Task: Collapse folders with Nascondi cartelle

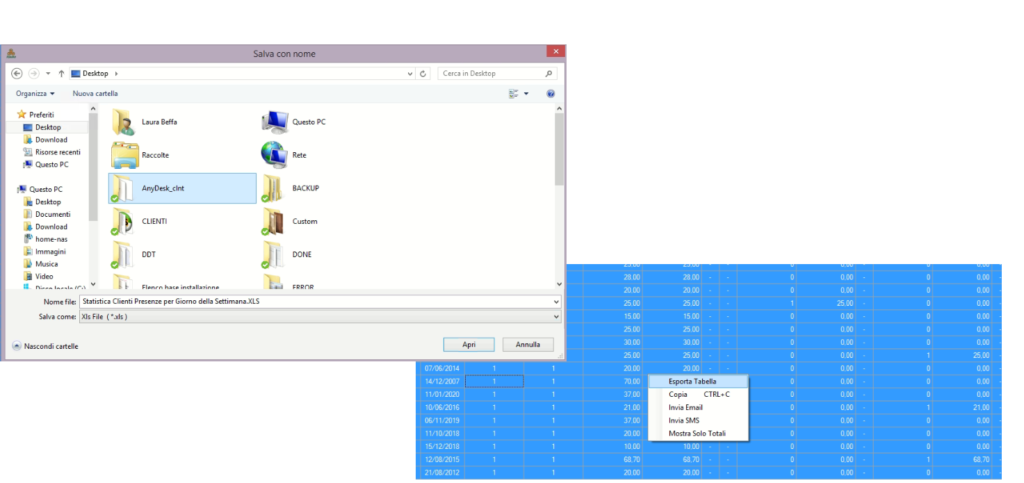Action: [45, 346]
